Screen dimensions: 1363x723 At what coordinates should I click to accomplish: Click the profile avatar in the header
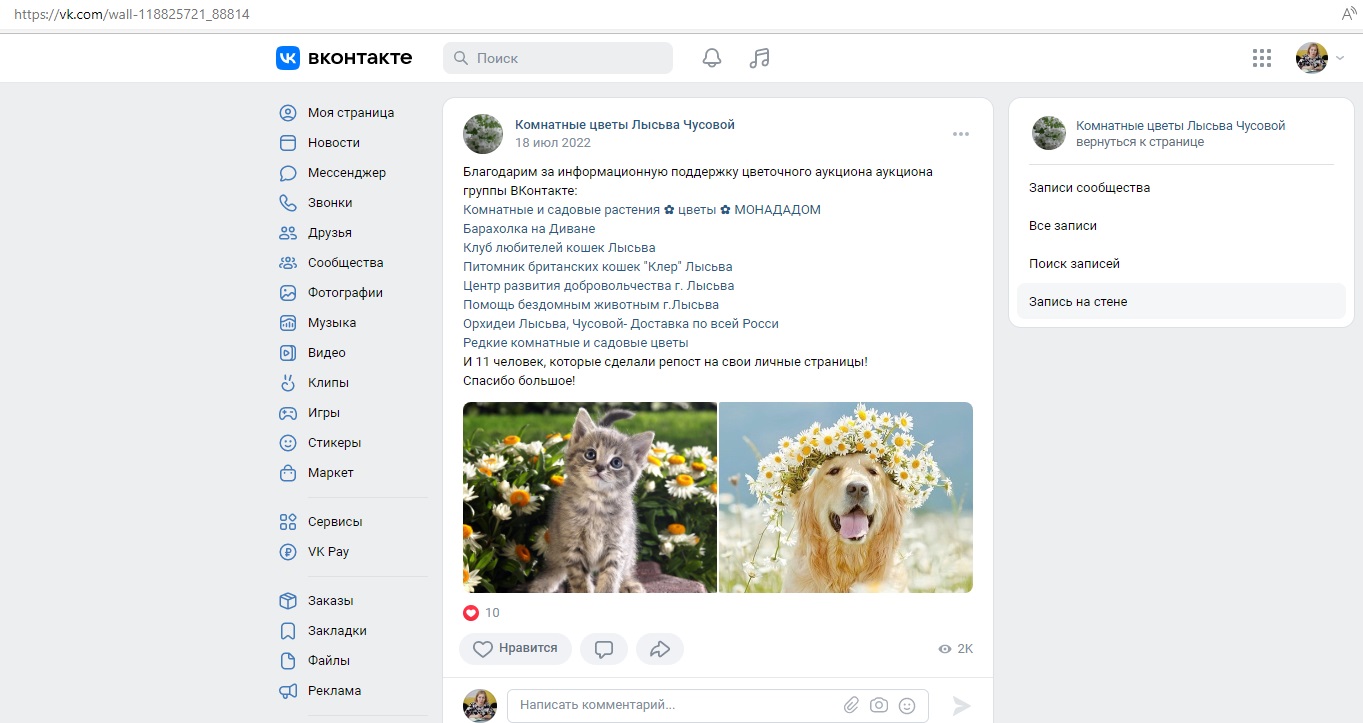pyautogui.click(x=1312, y=58)
